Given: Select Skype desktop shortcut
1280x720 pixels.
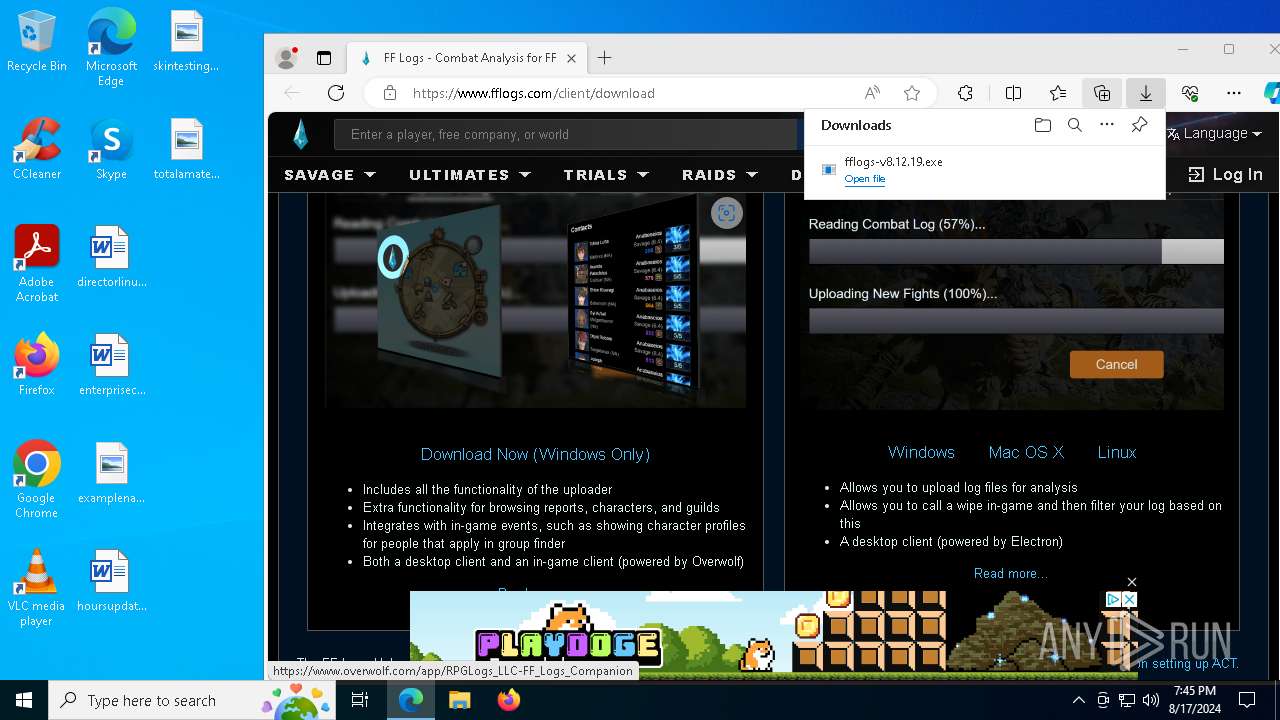Looking at the screenshot, I should pyautogui.click(x=111, y=150).
